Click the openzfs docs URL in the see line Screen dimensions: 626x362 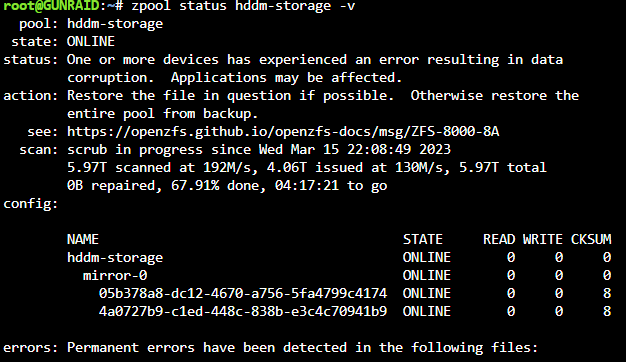[283, 132]
